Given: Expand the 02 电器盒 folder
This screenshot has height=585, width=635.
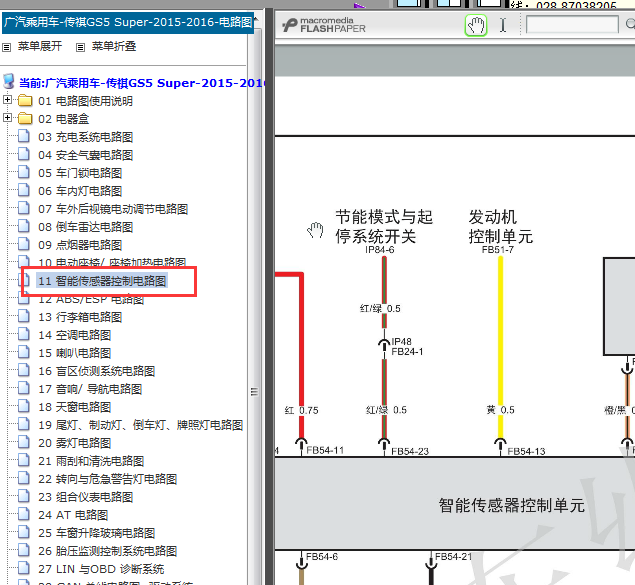Looking at the screenshot, I should (x=7, y=117).
